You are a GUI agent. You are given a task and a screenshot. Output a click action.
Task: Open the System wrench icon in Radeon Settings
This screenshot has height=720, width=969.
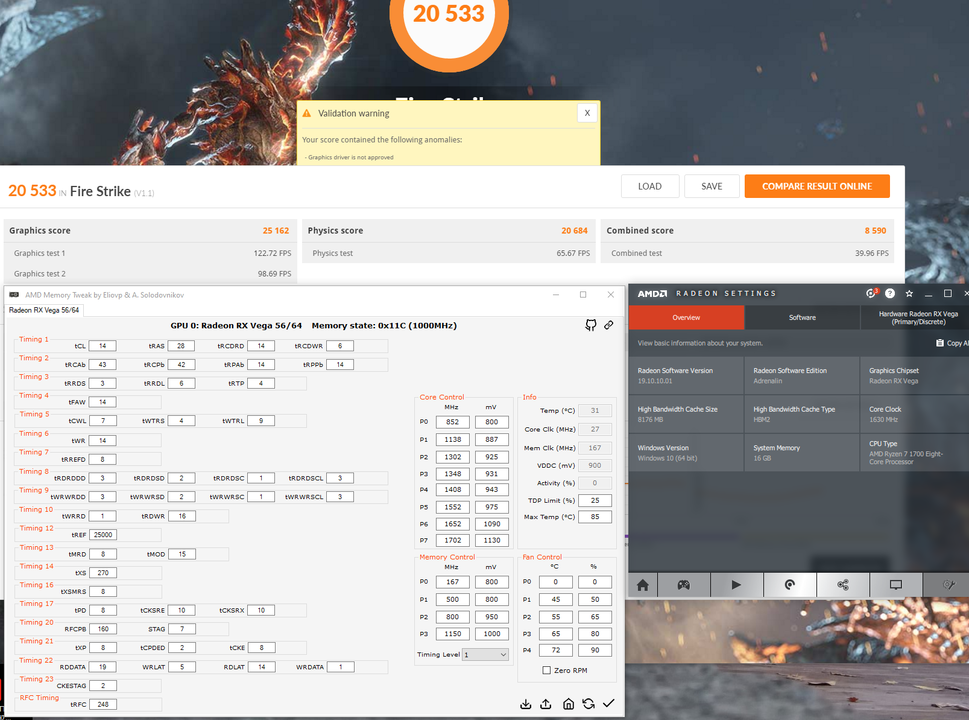pos(948,585)
